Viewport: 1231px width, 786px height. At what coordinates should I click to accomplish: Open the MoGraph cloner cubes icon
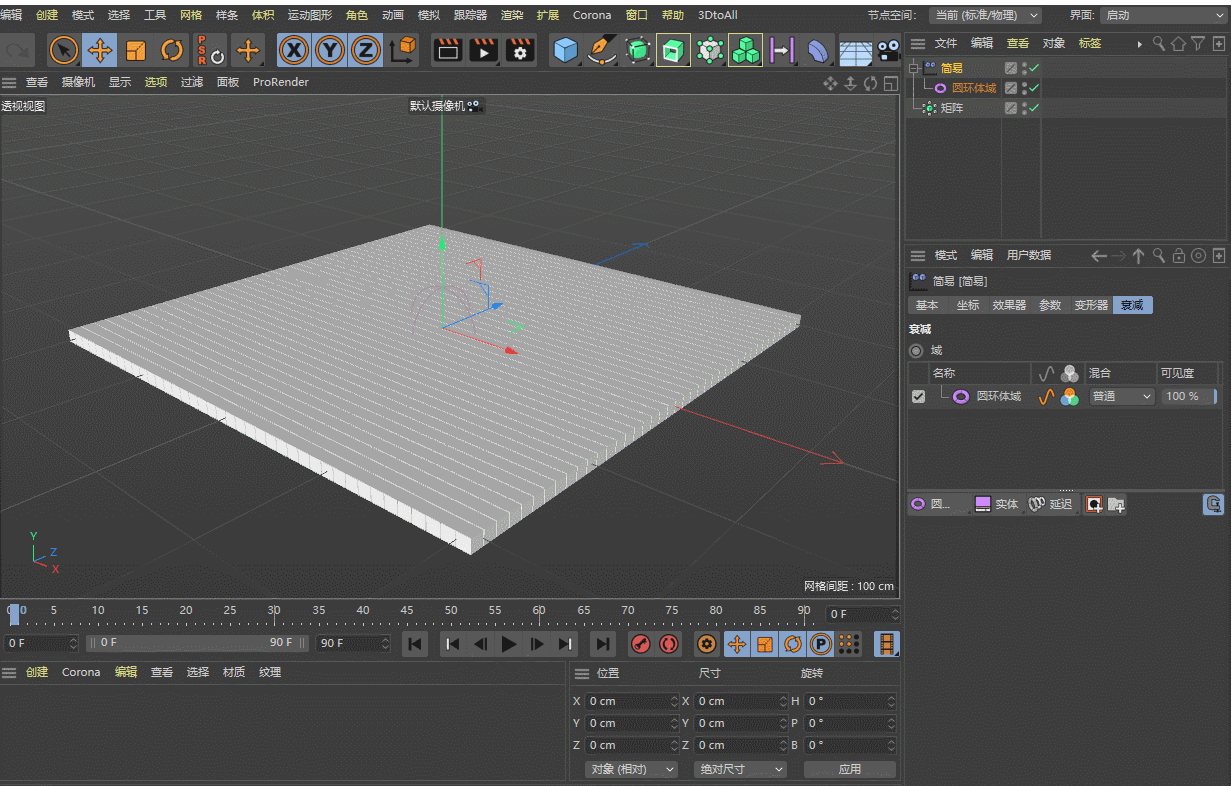coord(745,50)
